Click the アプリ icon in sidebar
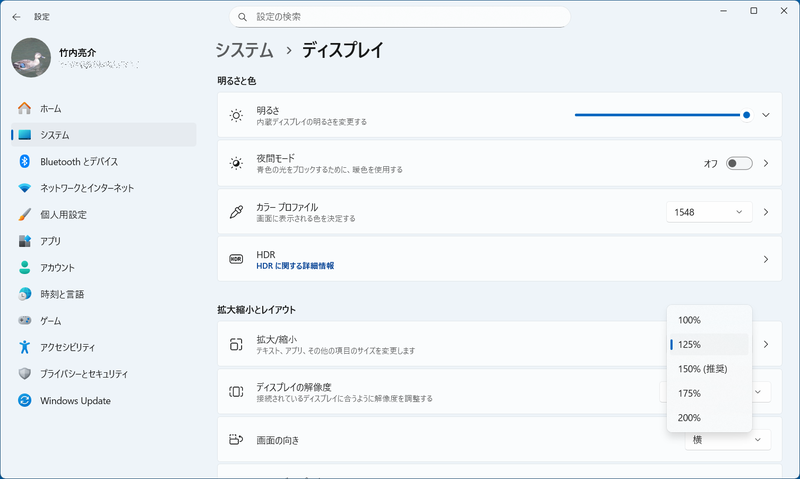This screenshot has width=800, height=479. [x=24, y=241]
